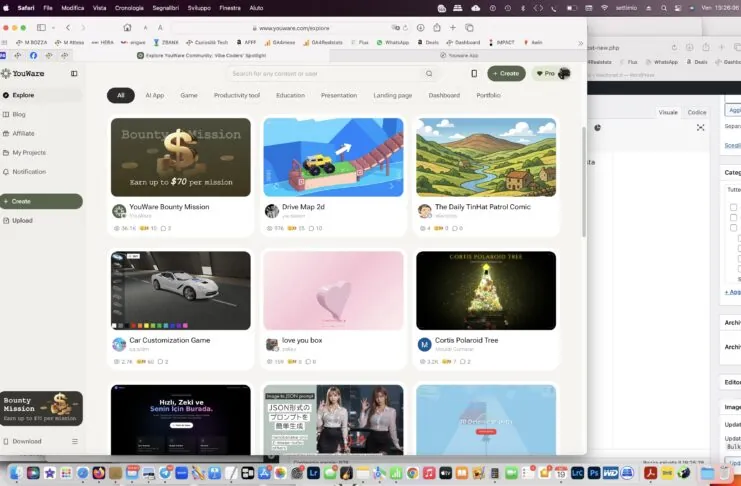Open Spotlight search in menu bar

663,8
